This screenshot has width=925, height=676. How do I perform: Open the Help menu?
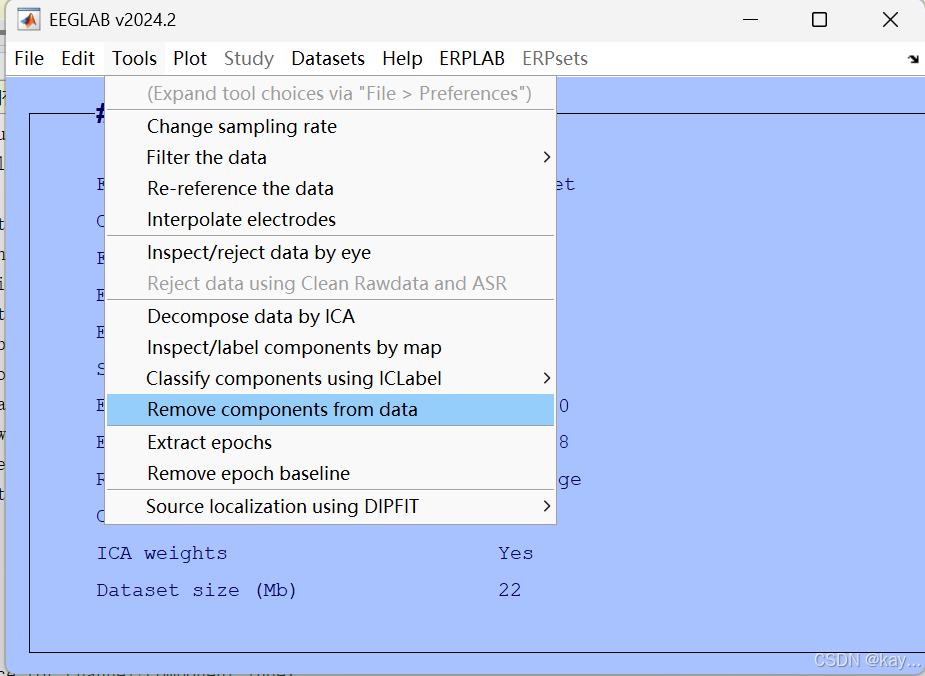click(x=402, y=58)
